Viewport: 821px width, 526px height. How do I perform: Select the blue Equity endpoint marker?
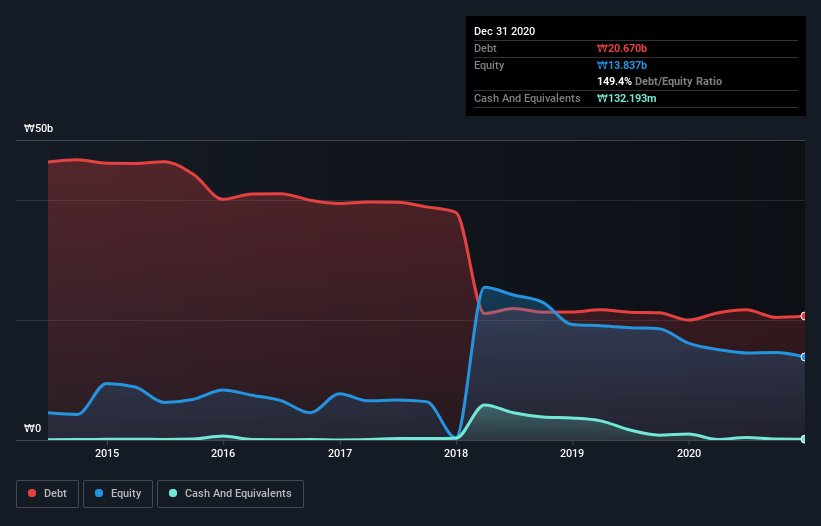(x=804, y=357)
